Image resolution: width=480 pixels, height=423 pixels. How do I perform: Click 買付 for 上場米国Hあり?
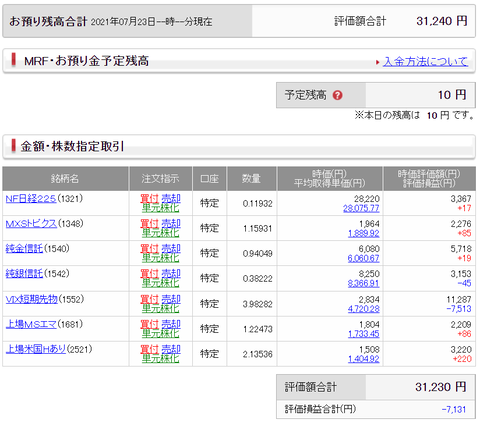[x=149, y=349]
